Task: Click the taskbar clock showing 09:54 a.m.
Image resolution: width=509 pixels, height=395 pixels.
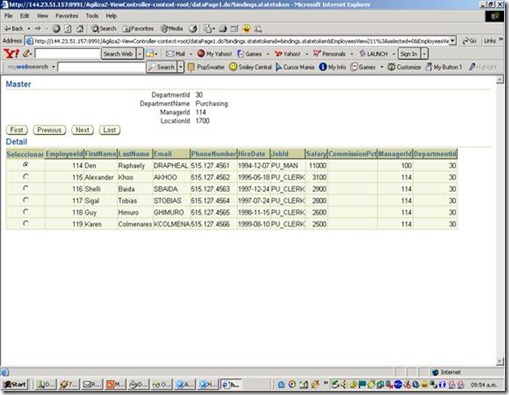Action: tap(484, 385)
